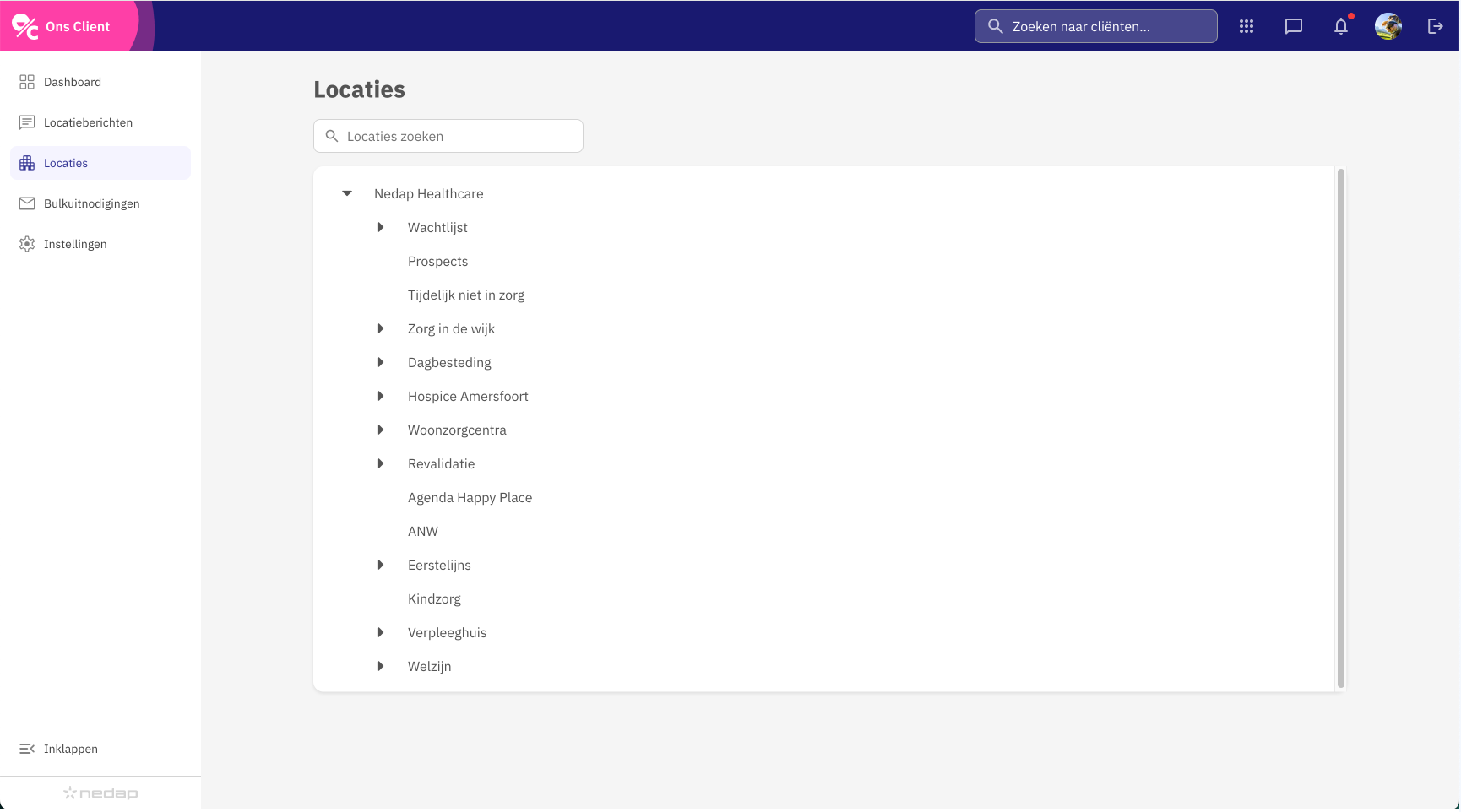This screenshot has height=812, width=1461.
Task: Click the Ons Client logo icon
Action: point(25,27)
